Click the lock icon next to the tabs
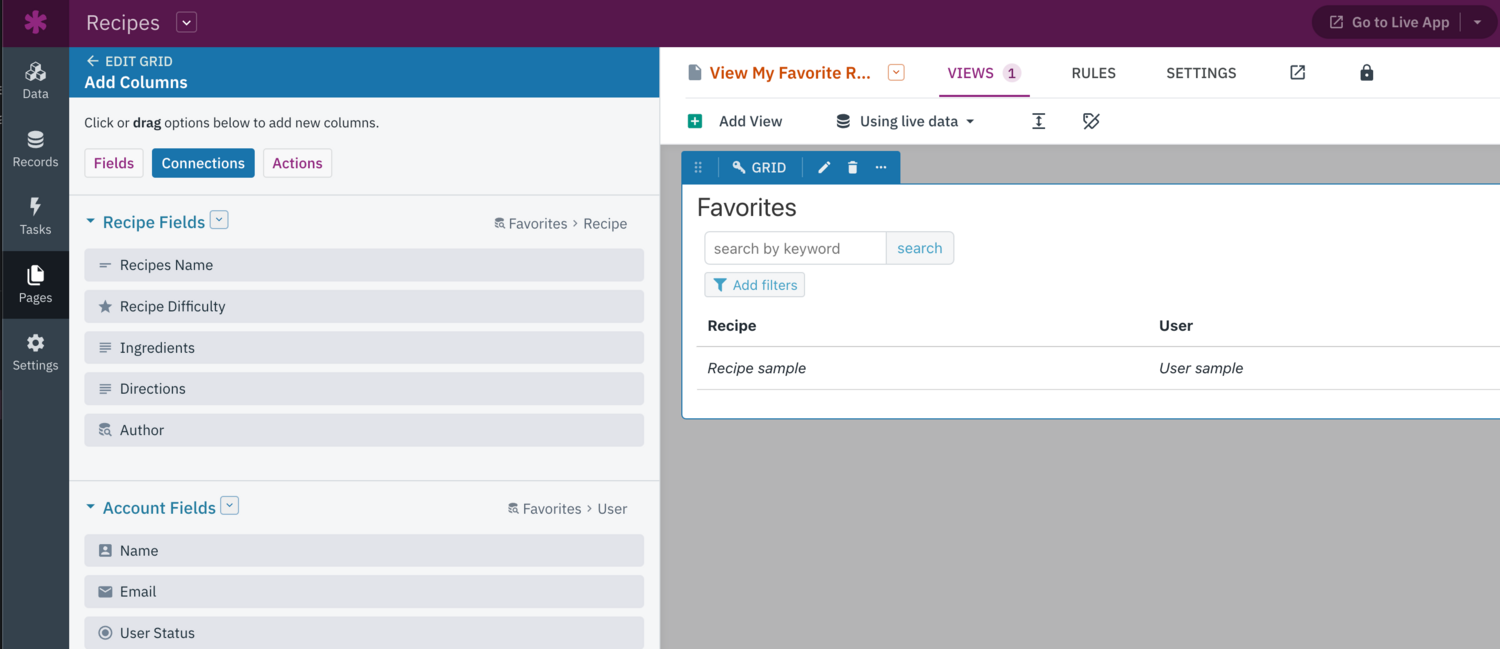Screen dimensions: 1500x649 click(1366, 72)
